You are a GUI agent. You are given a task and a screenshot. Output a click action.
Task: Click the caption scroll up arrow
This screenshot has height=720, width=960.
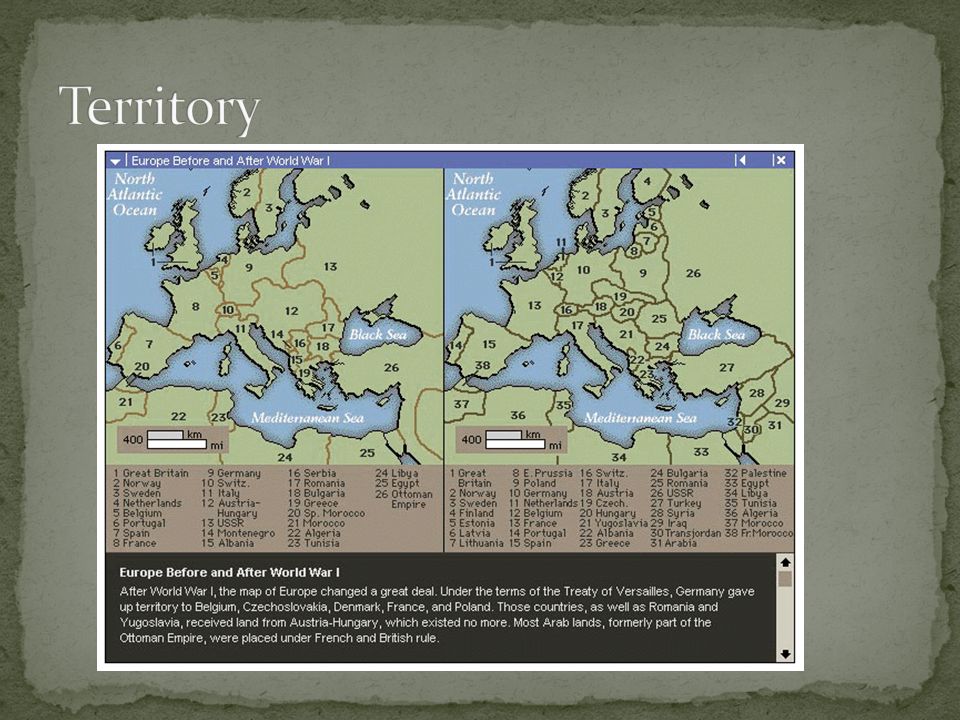pyautogui.click(x=786, y=562)
